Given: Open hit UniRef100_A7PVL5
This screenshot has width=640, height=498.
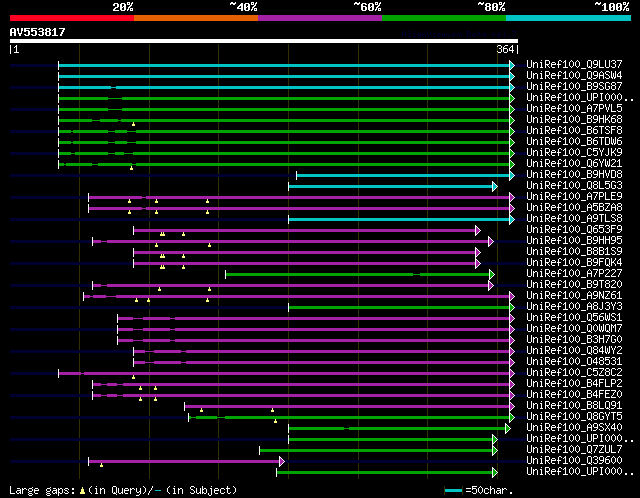Looking at the screenshot, I should 574,108.
